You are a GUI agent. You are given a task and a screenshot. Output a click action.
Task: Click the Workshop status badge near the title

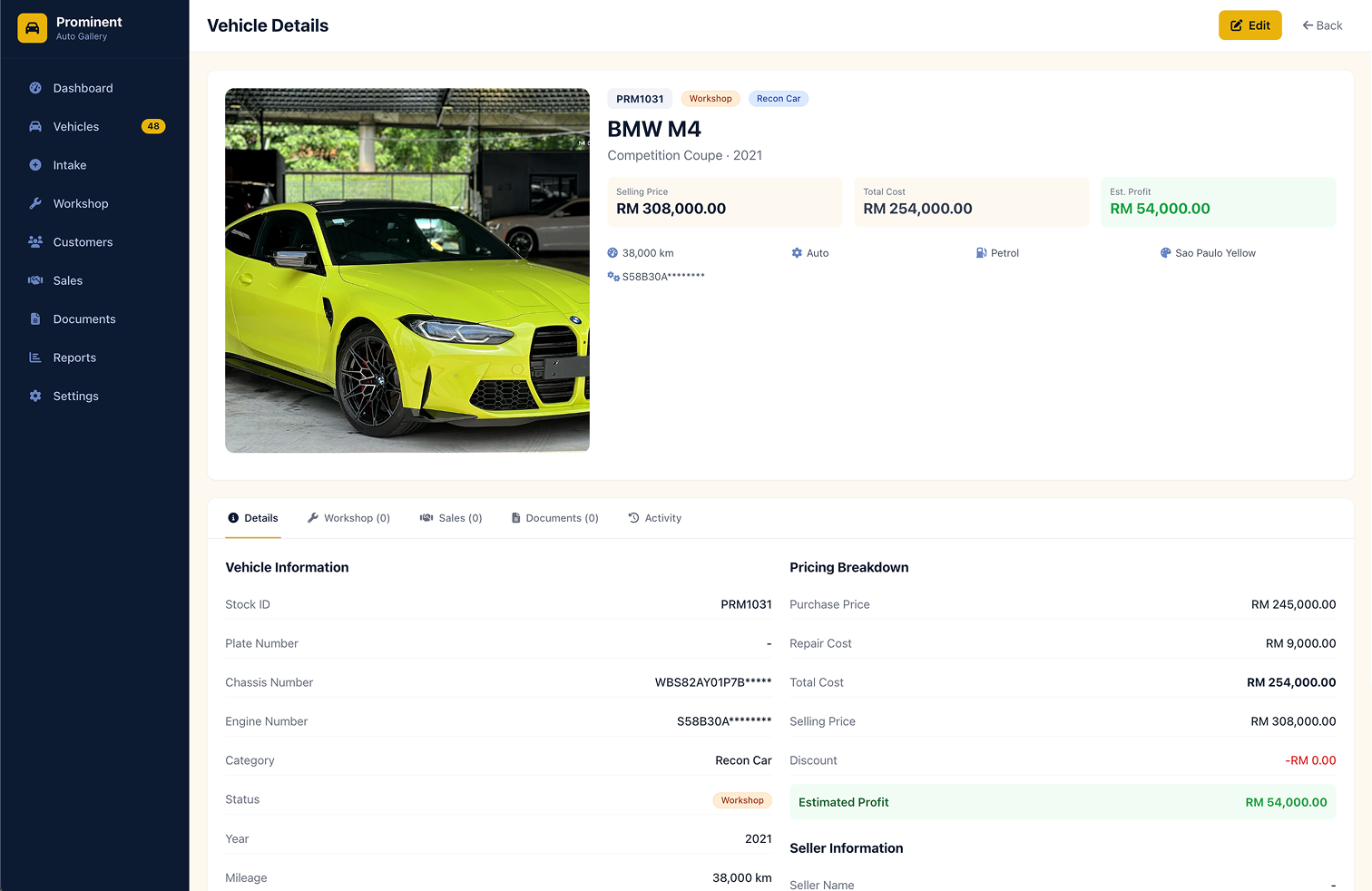click(710, 99)
